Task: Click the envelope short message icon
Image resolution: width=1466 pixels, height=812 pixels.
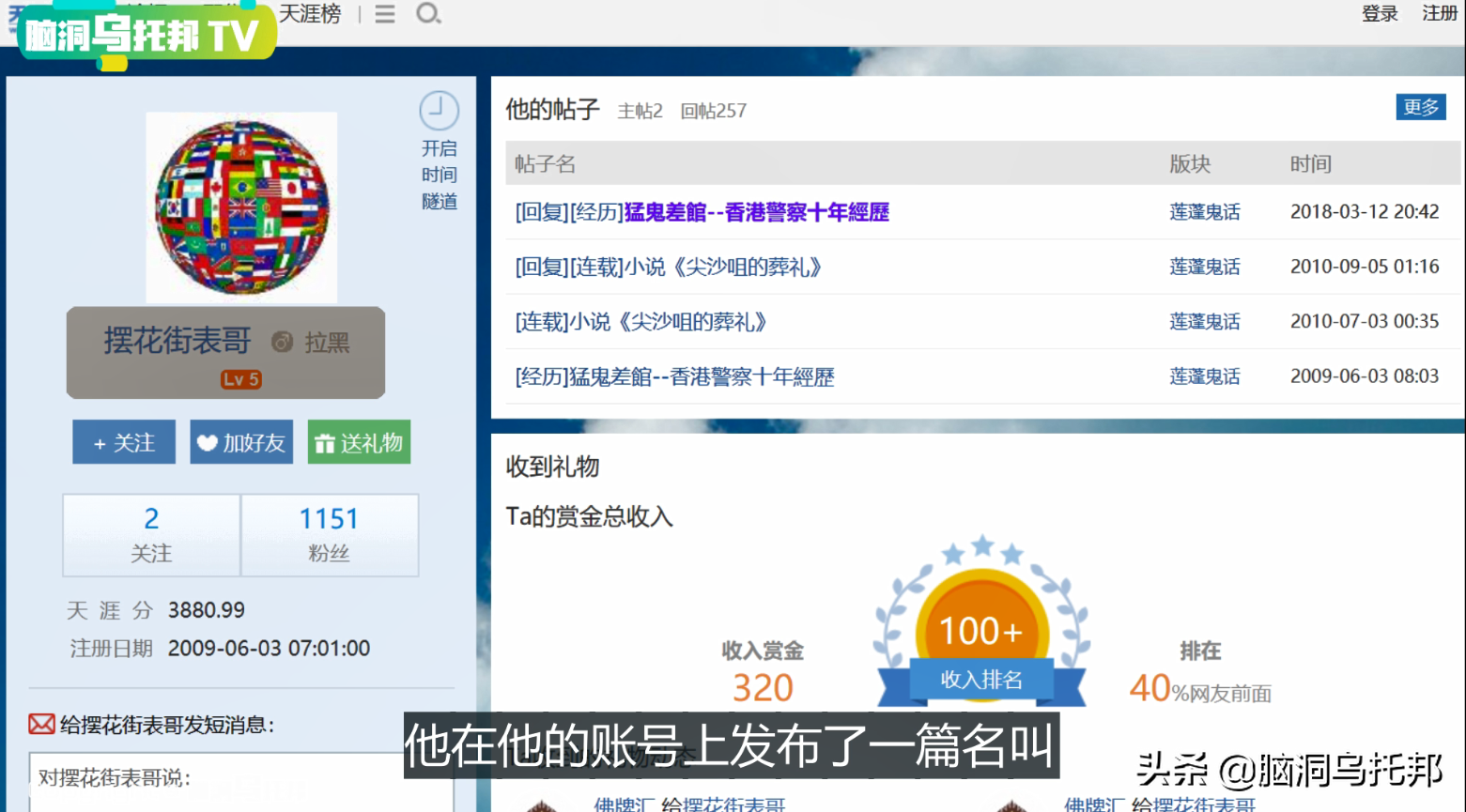Action: 41,725
